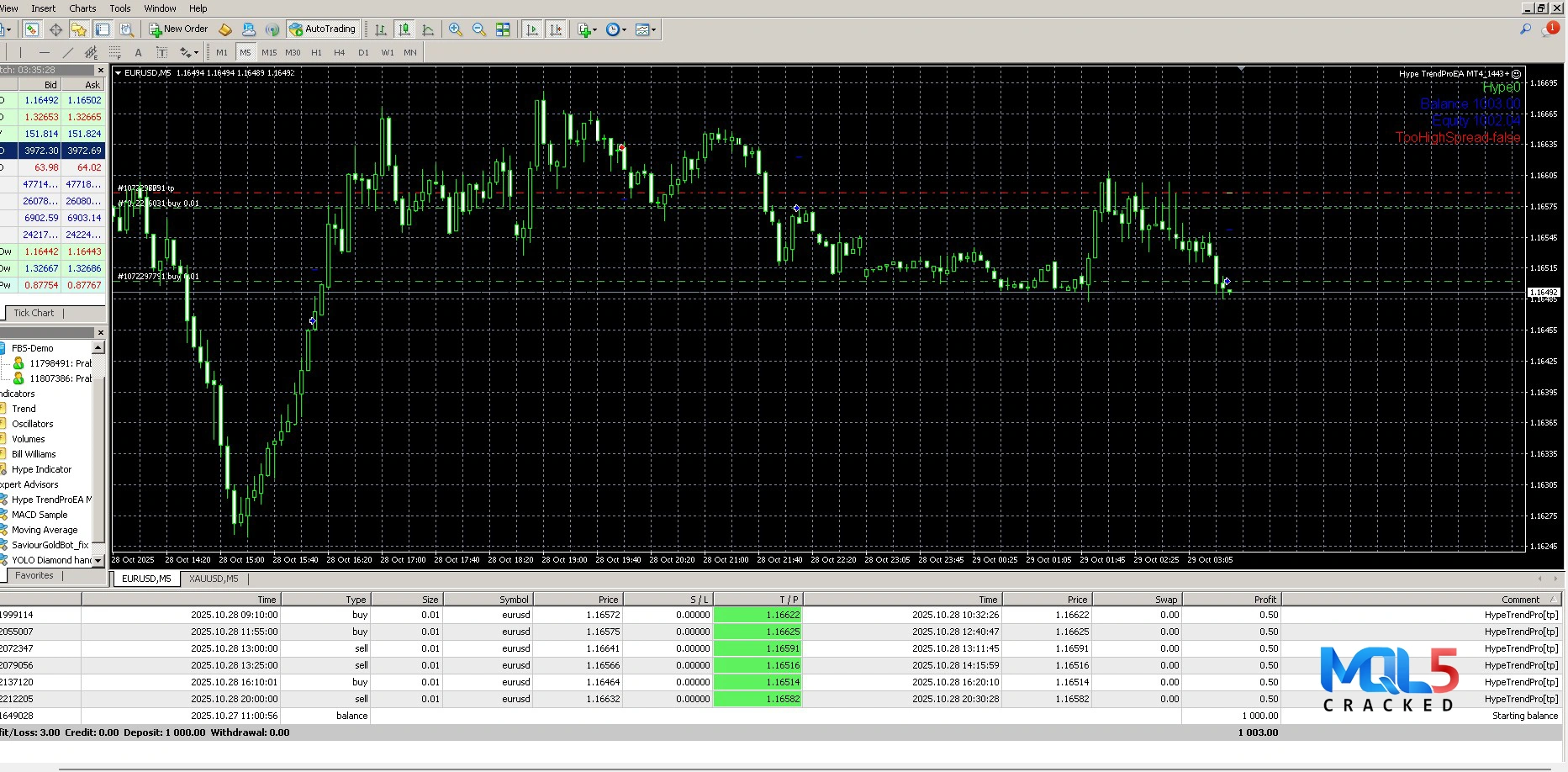This screenshot has width=1568, height=772.
Task: Open the templates dropdown
Action: click(x=646, y=29)
